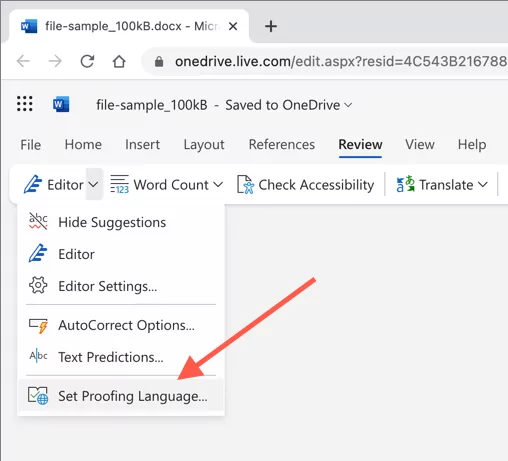Expand the Word Count dropdown arrow
The width and height of the screenshot is (508, 461).
point(218,184)
